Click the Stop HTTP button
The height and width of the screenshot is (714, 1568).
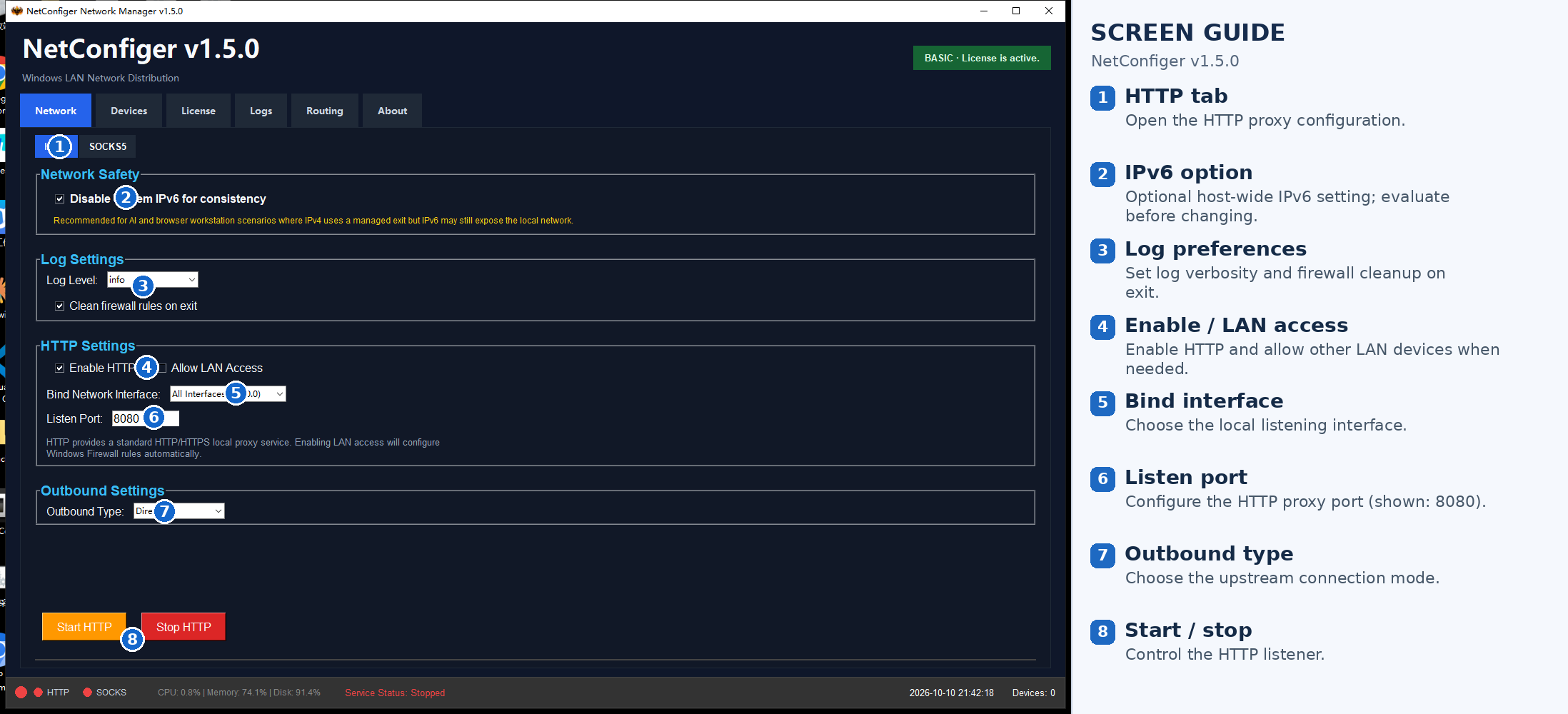(184, 626)
